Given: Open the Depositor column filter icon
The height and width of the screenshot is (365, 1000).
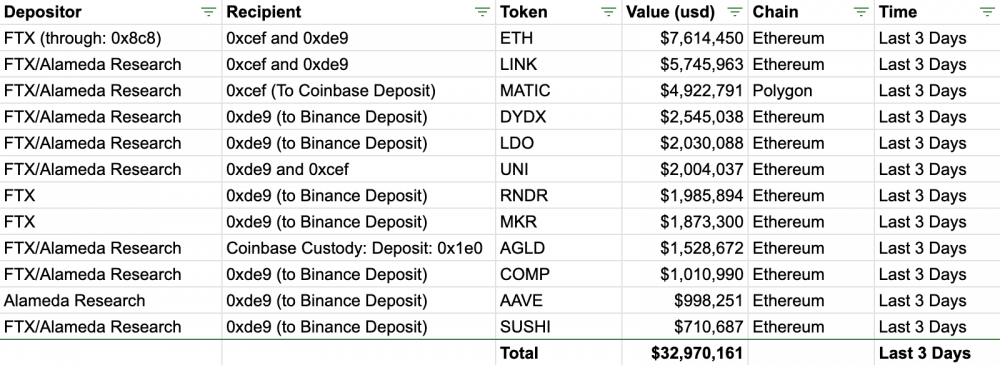Looking at the screenshot, I should pyautogui.click(x=208, y=12).
